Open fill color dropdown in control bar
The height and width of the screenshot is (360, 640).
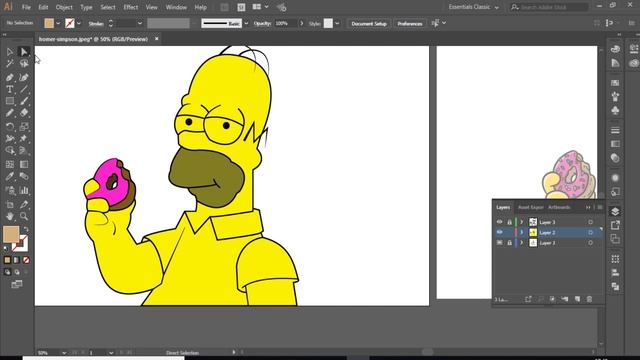click(x=58, y=23)
